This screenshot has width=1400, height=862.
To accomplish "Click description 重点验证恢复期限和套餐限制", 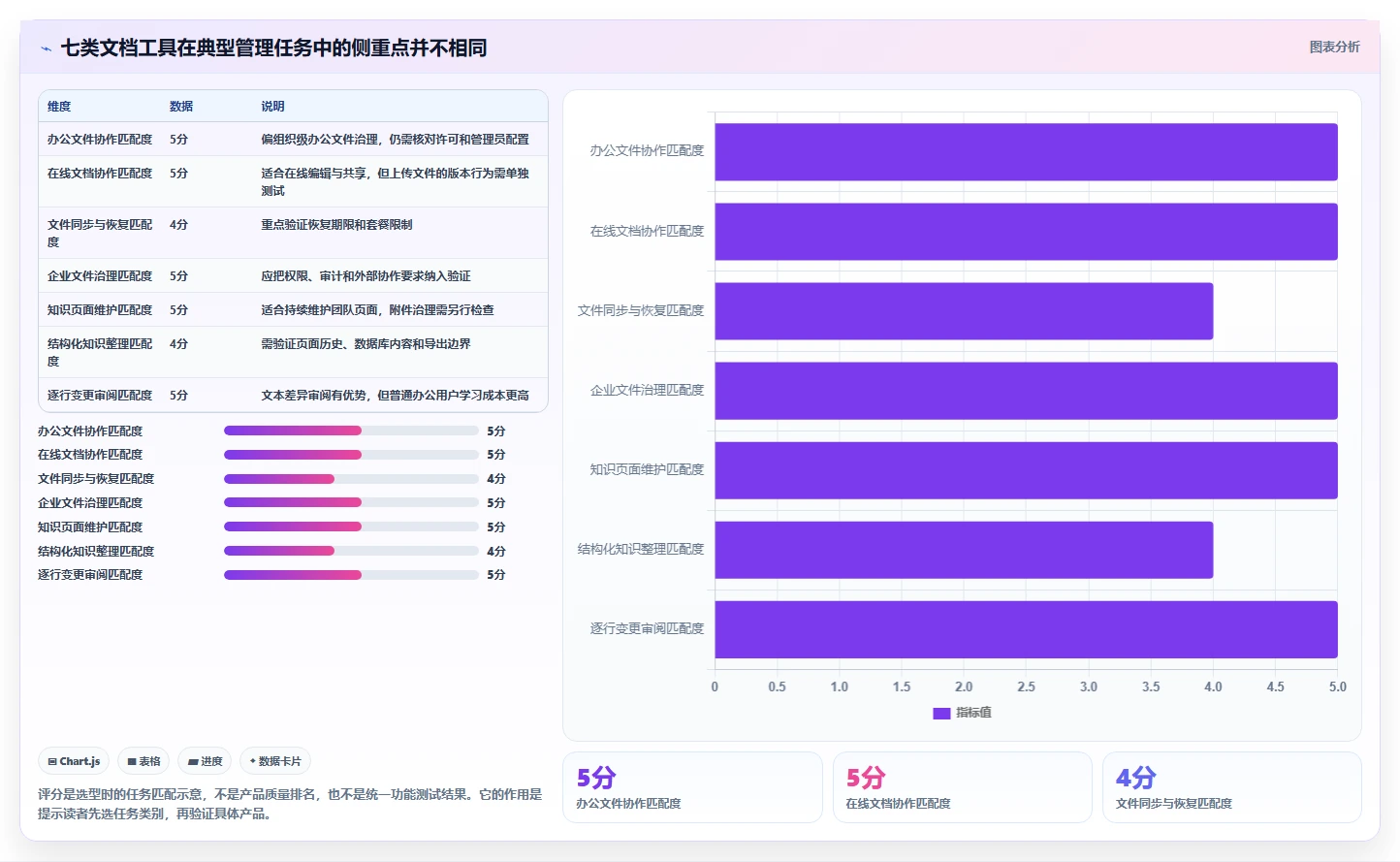I will point(336,225).
